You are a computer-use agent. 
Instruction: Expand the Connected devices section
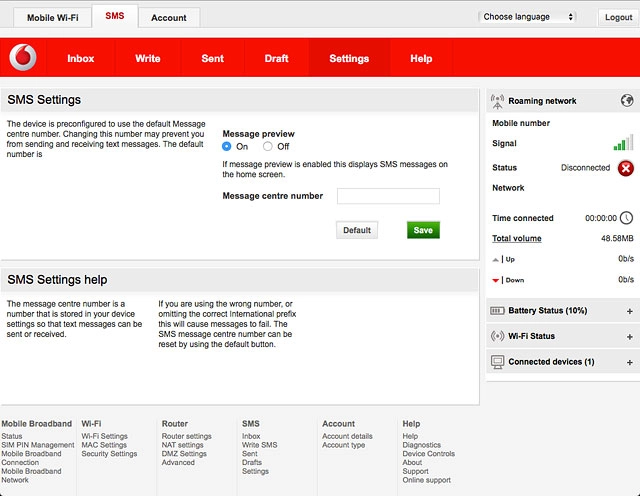click(x=629, y=361)
